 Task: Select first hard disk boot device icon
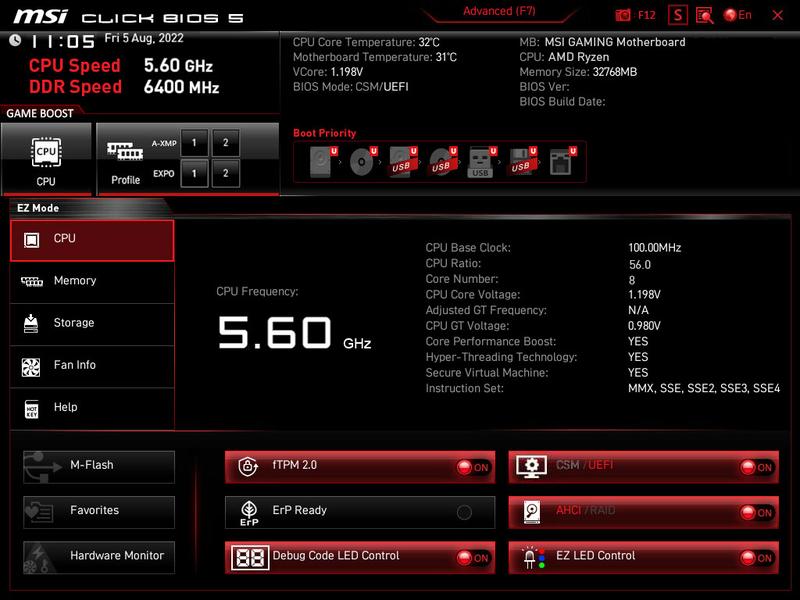[322, 162]
